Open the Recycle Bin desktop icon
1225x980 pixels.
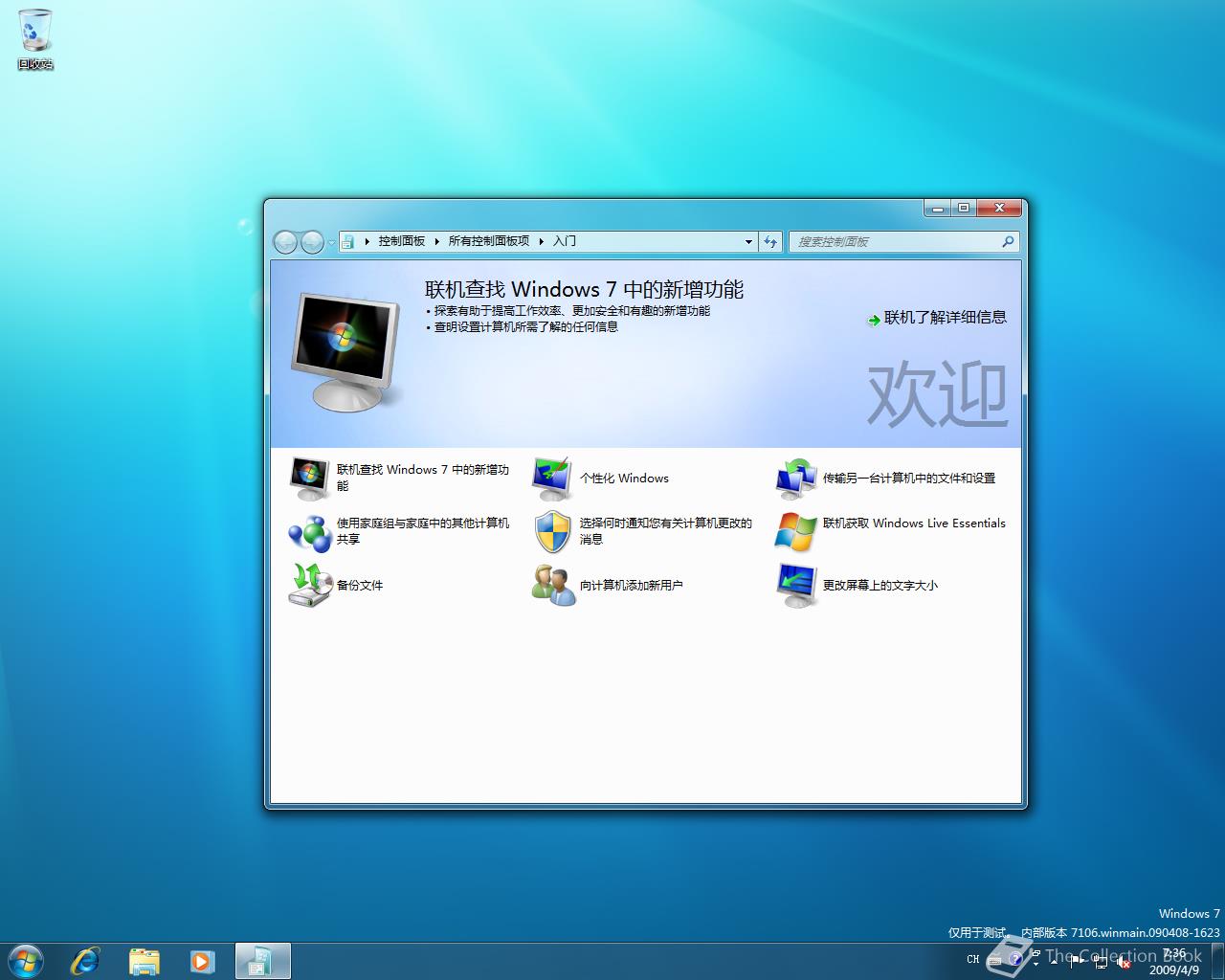click(35, 38)
